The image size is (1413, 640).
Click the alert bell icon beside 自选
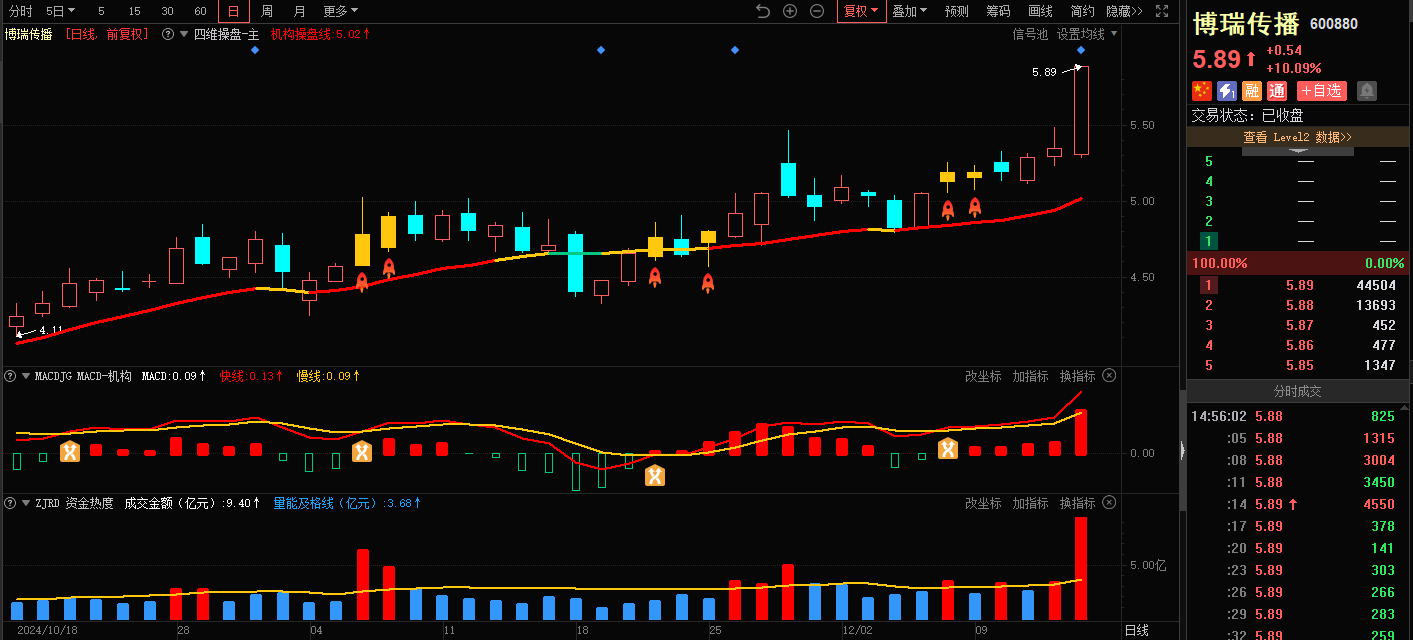click(1367, 91)
